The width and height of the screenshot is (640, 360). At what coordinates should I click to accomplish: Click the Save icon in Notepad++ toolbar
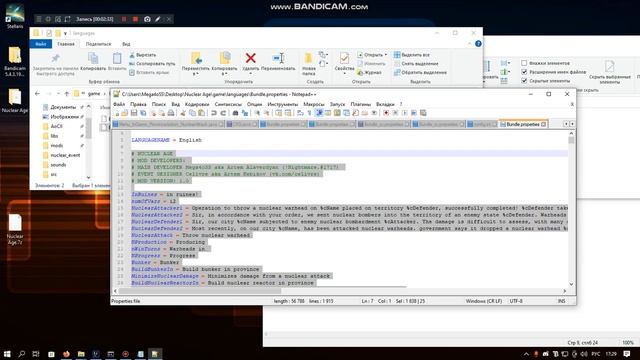pyautogui.click(x=134, y=113)
